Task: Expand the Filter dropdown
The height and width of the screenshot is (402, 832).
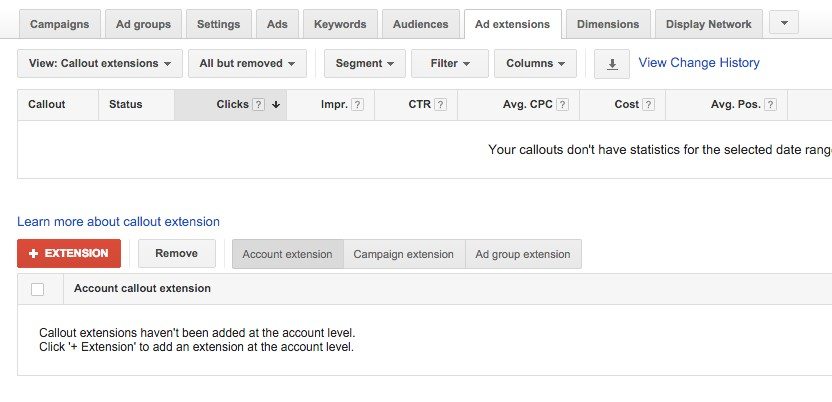Action: click(450, 64)
